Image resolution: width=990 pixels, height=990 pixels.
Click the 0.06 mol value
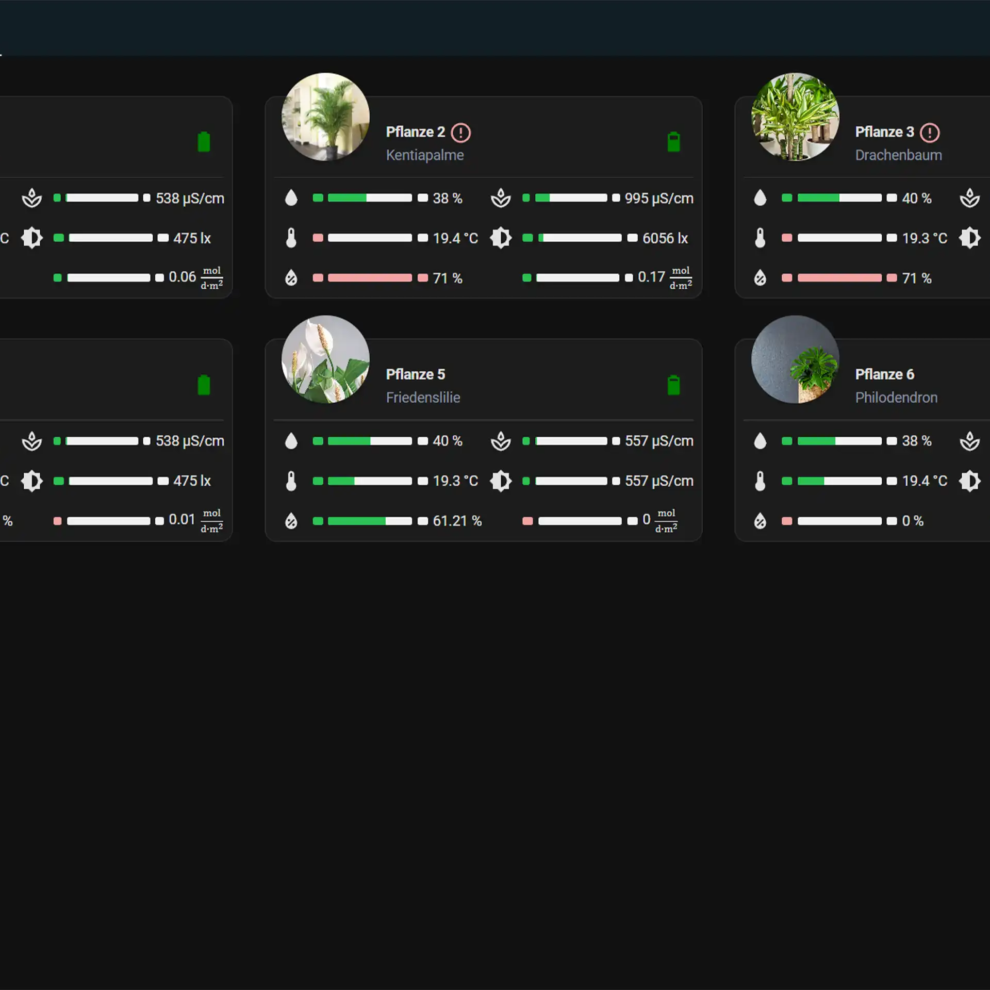tap(196, 278)
